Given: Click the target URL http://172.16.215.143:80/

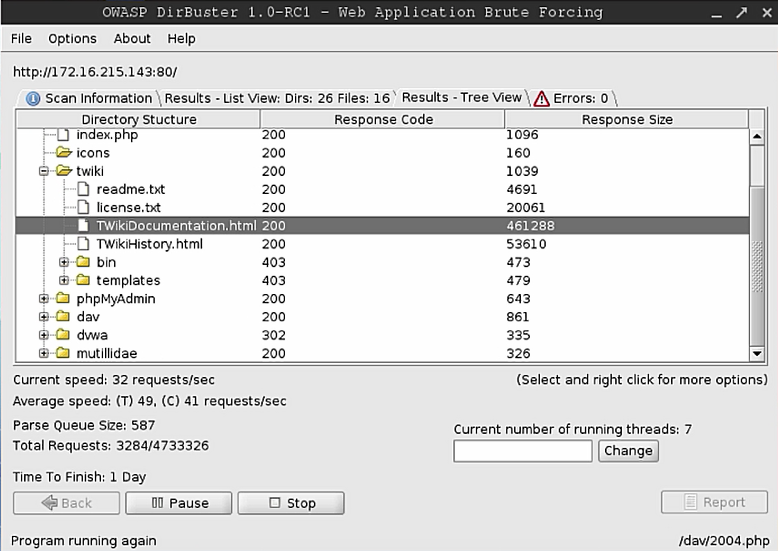Looking at the screenshot, I should [x=95, y=72].
